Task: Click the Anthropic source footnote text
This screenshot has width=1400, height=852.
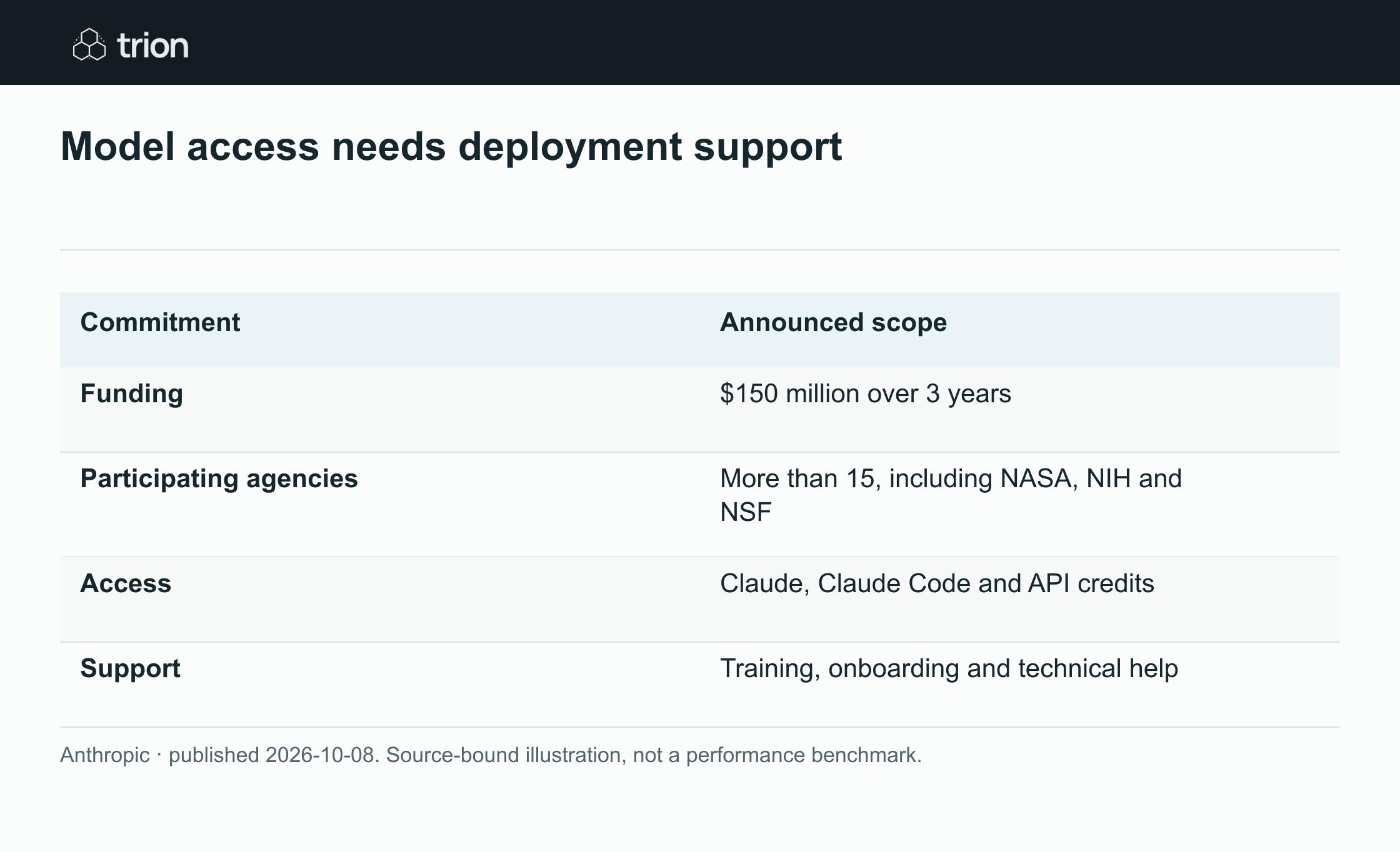Action: pos(491,755)
